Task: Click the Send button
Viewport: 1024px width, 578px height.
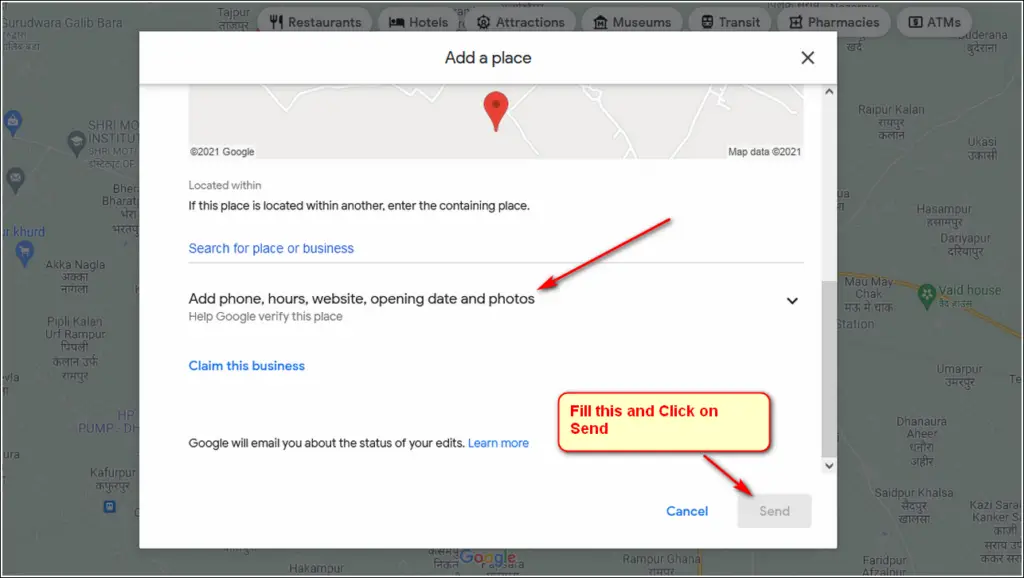Action: point(774,510)
